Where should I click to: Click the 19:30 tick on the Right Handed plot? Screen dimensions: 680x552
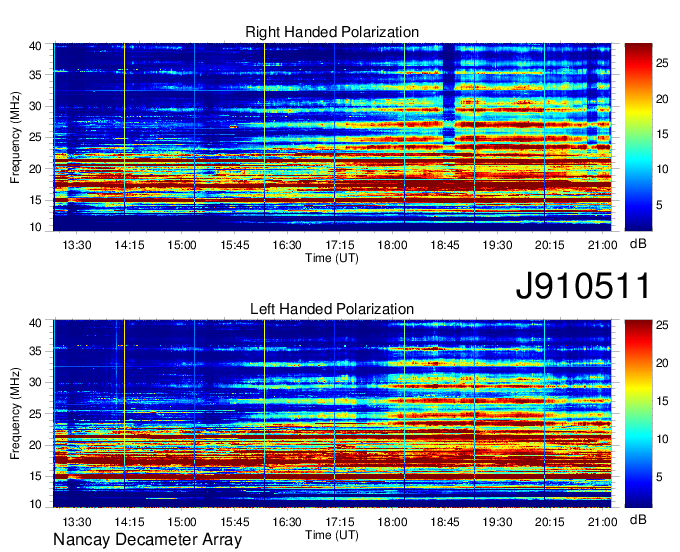[x=497, y=245]
